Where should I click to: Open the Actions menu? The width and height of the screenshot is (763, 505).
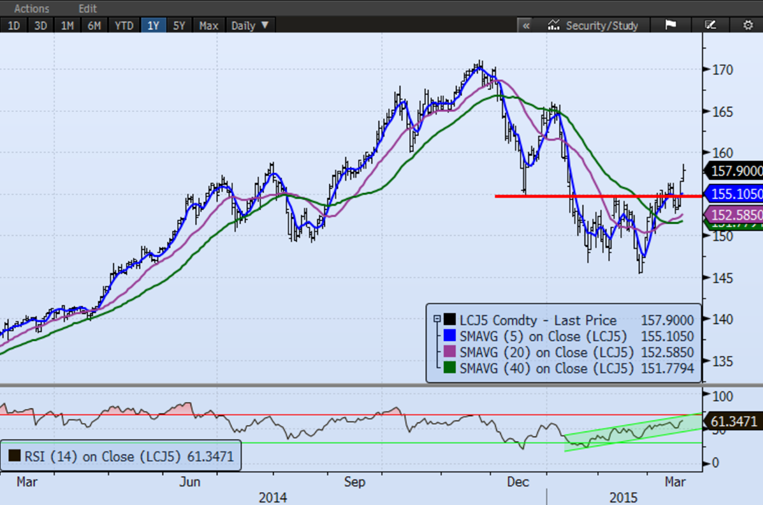point(31,8)
